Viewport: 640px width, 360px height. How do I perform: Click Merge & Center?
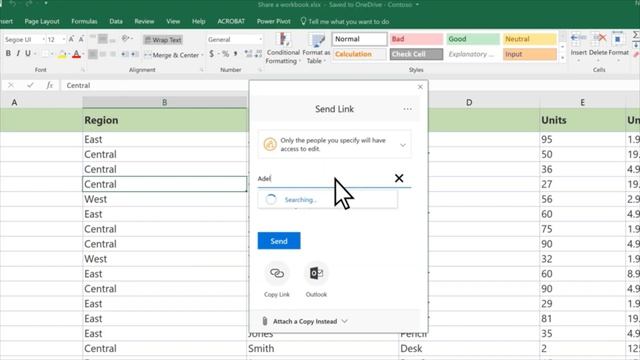pos(172,55)
